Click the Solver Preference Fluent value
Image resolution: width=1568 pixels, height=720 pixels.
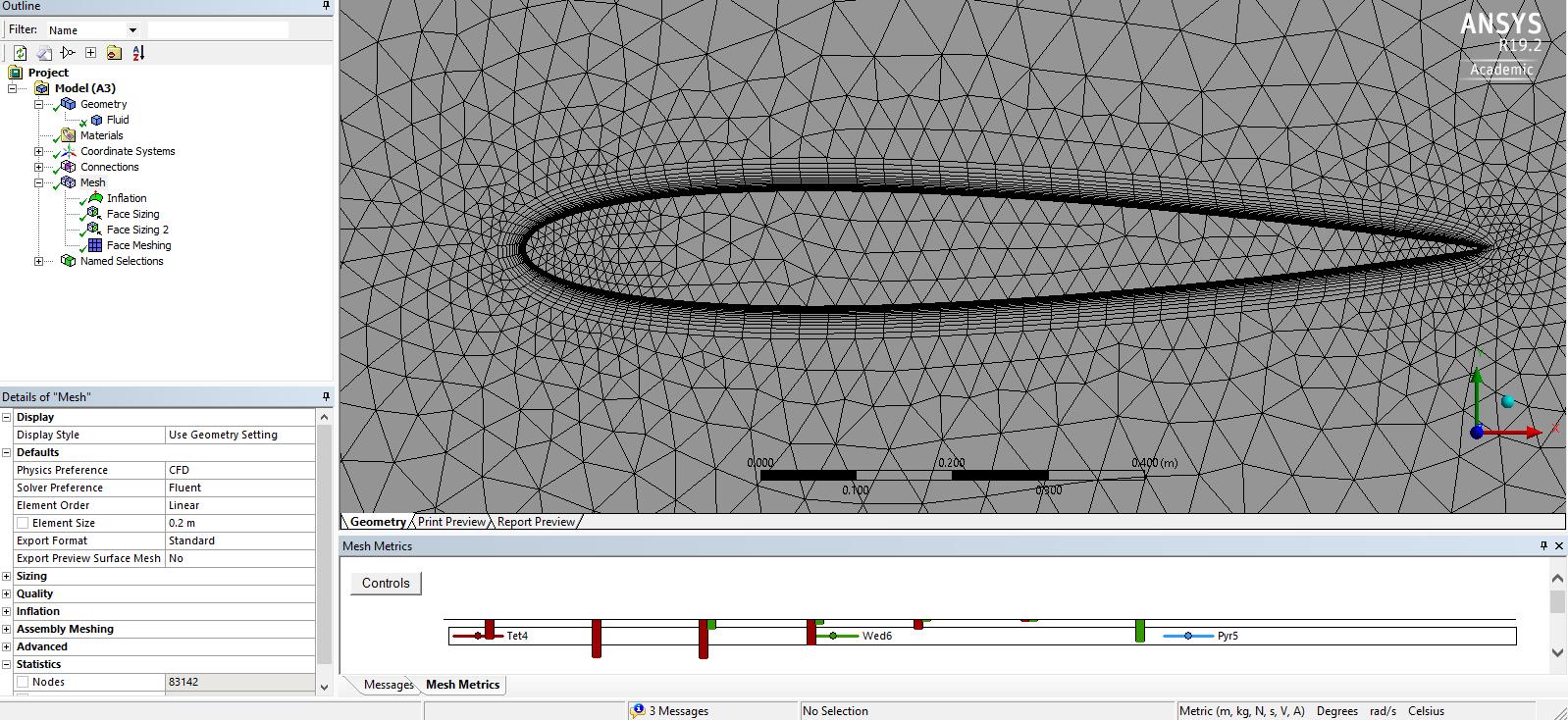(x=240, y=488)
